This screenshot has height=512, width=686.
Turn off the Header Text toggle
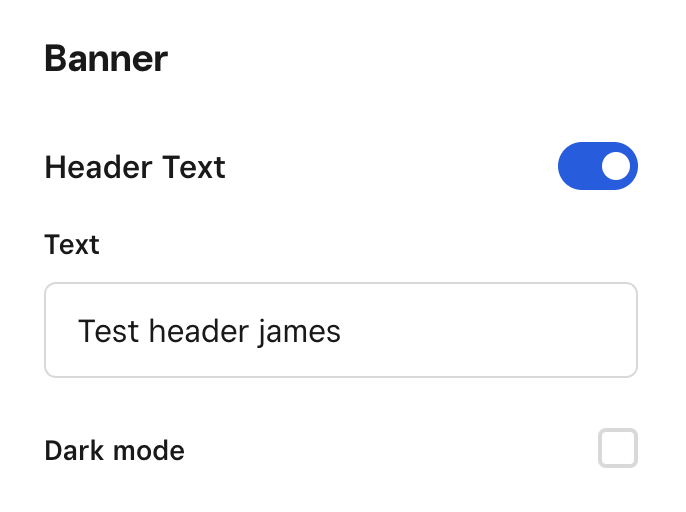[598, 166]
